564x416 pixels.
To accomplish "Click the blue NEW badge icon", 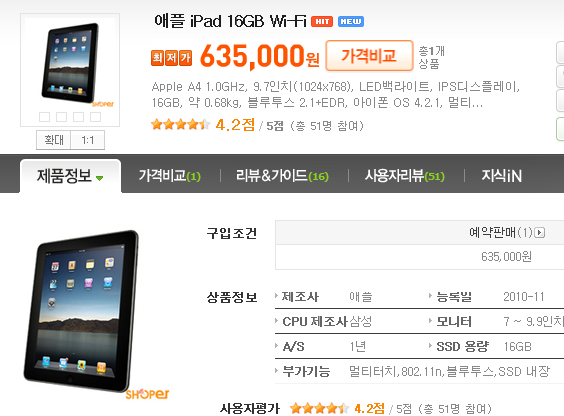I will pyautogui.click(x=351, y=22).
